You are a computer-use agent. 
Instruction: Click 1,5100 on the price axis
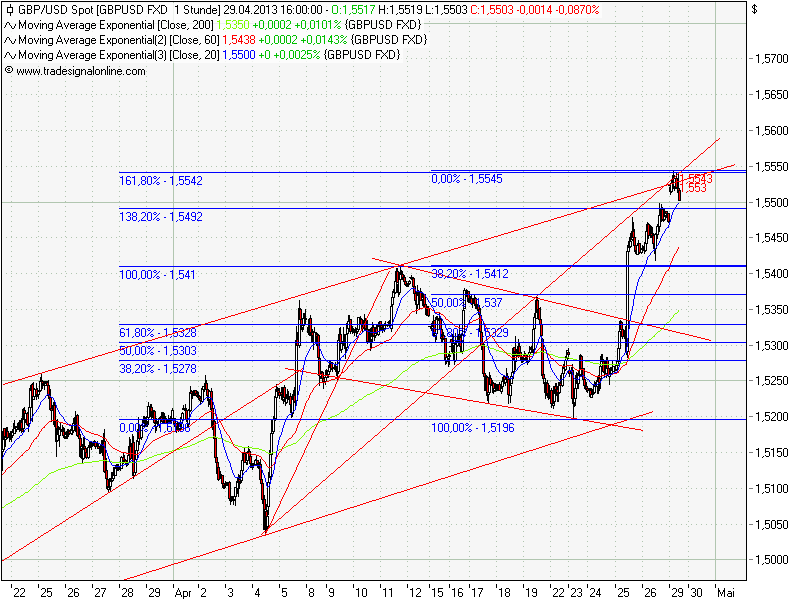pos(771,489)
